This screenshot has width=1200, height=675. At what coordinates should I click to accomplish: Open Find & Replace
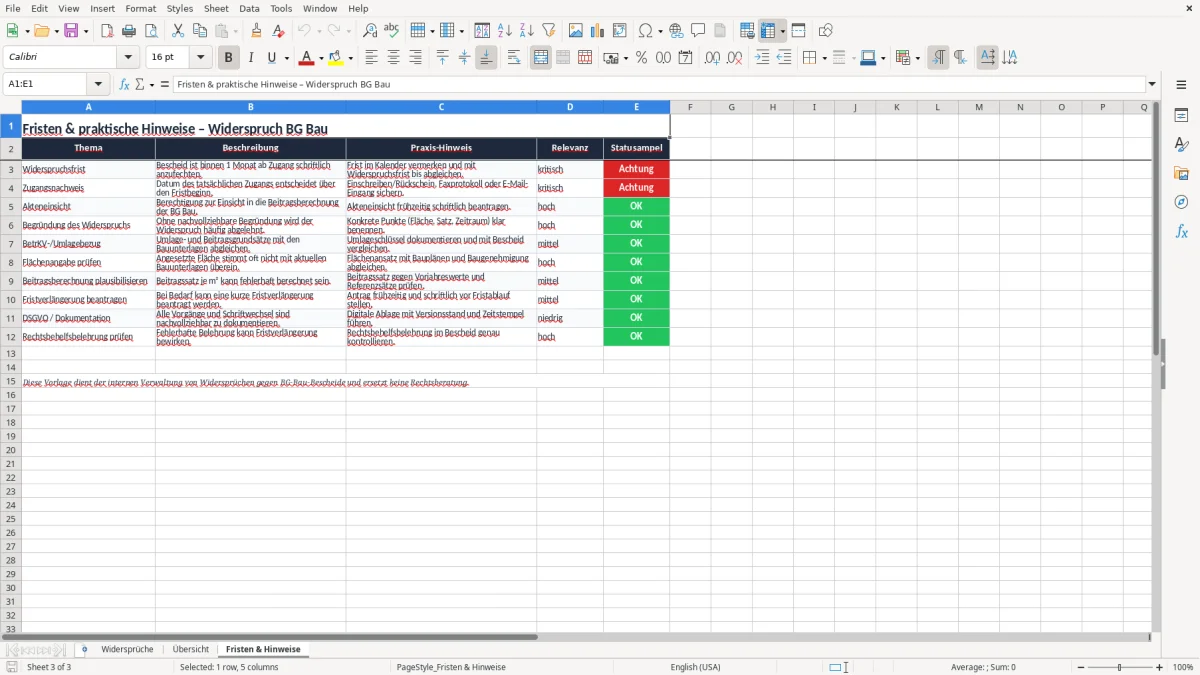pos(370,31)
